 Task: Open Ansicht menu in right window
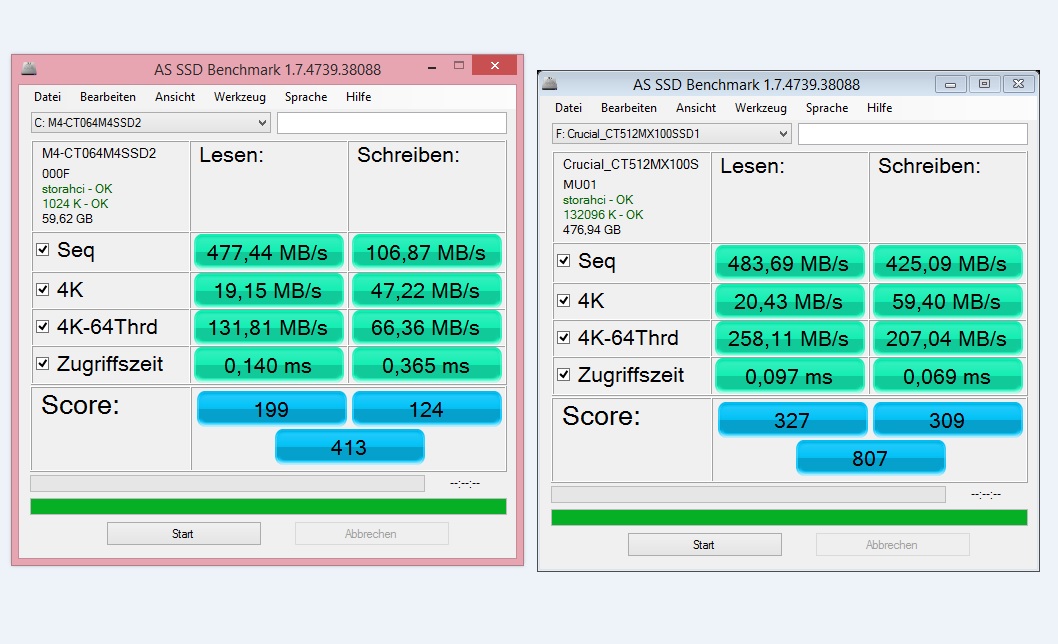696,107
